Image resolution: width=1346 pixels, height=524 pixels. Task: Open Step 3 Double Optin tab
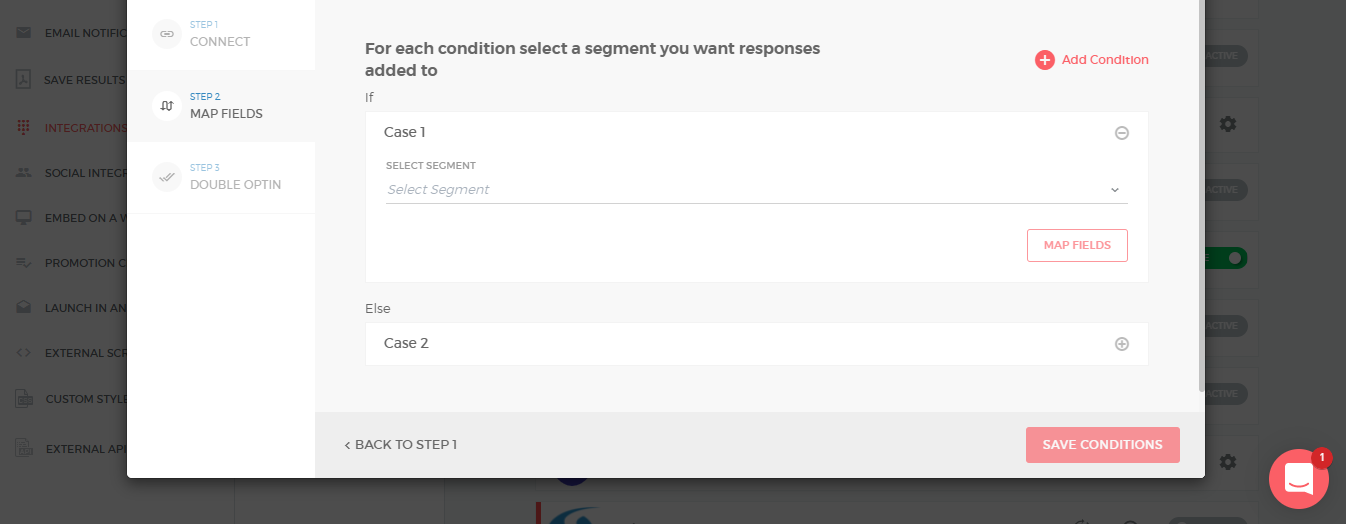pos(221,177)
